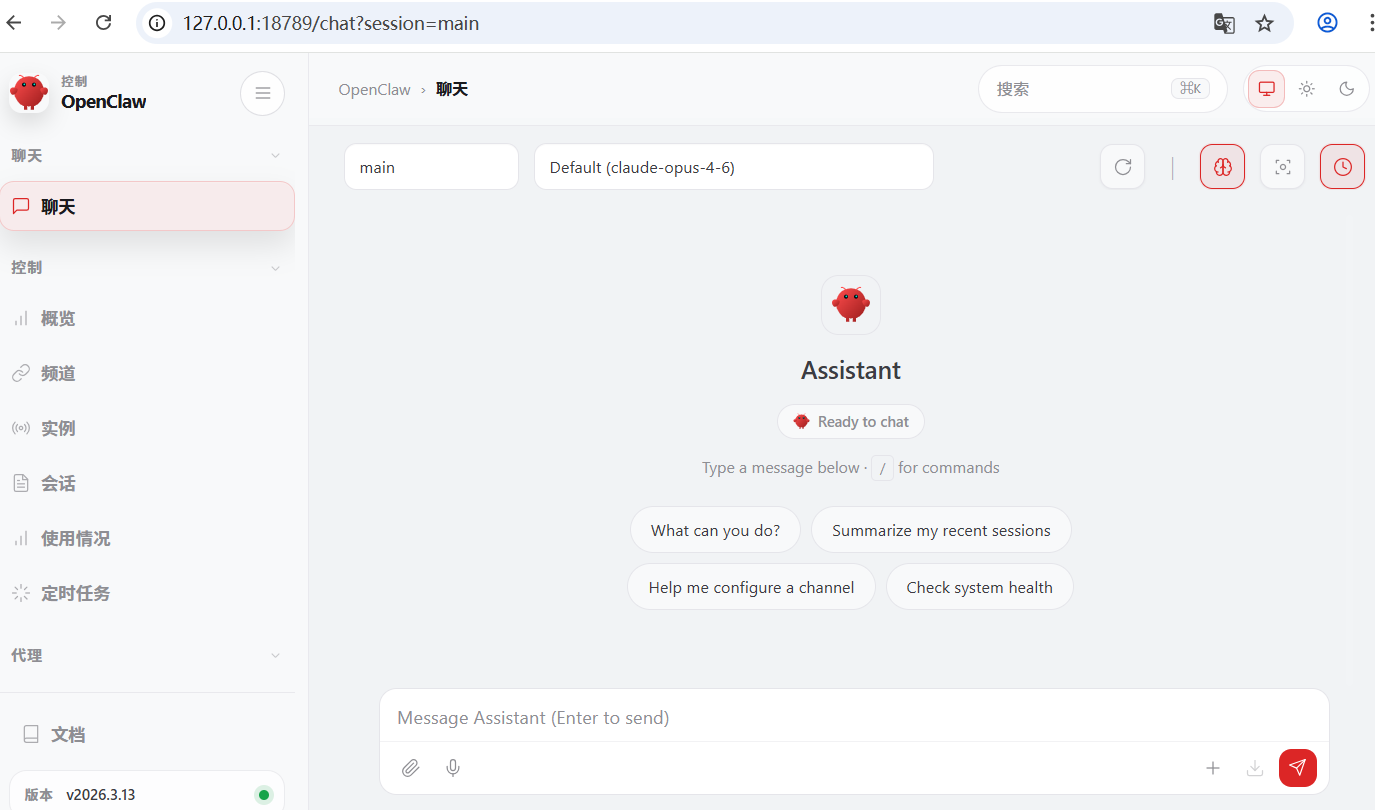Open 概览 overview in sidebar

(x=147, y=318)
